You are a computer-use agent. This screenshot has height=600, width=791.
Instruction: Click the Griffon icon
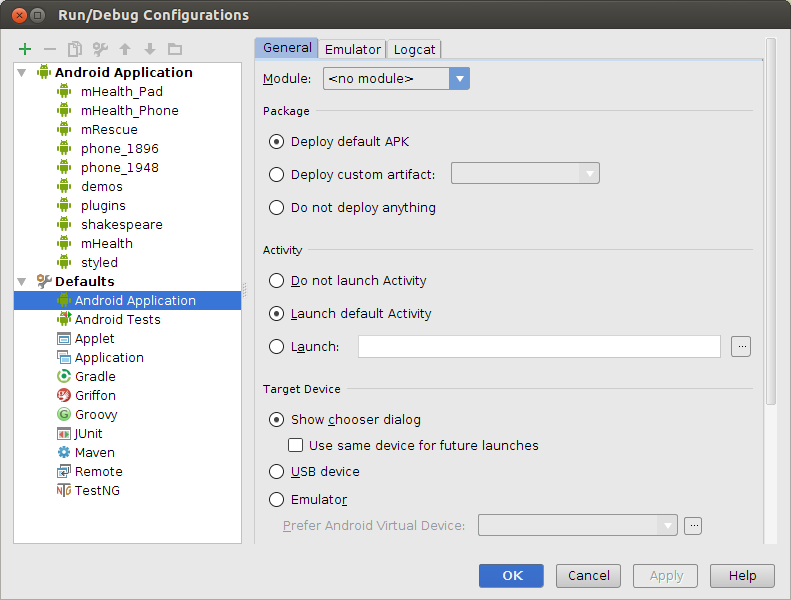pos(64,395)
